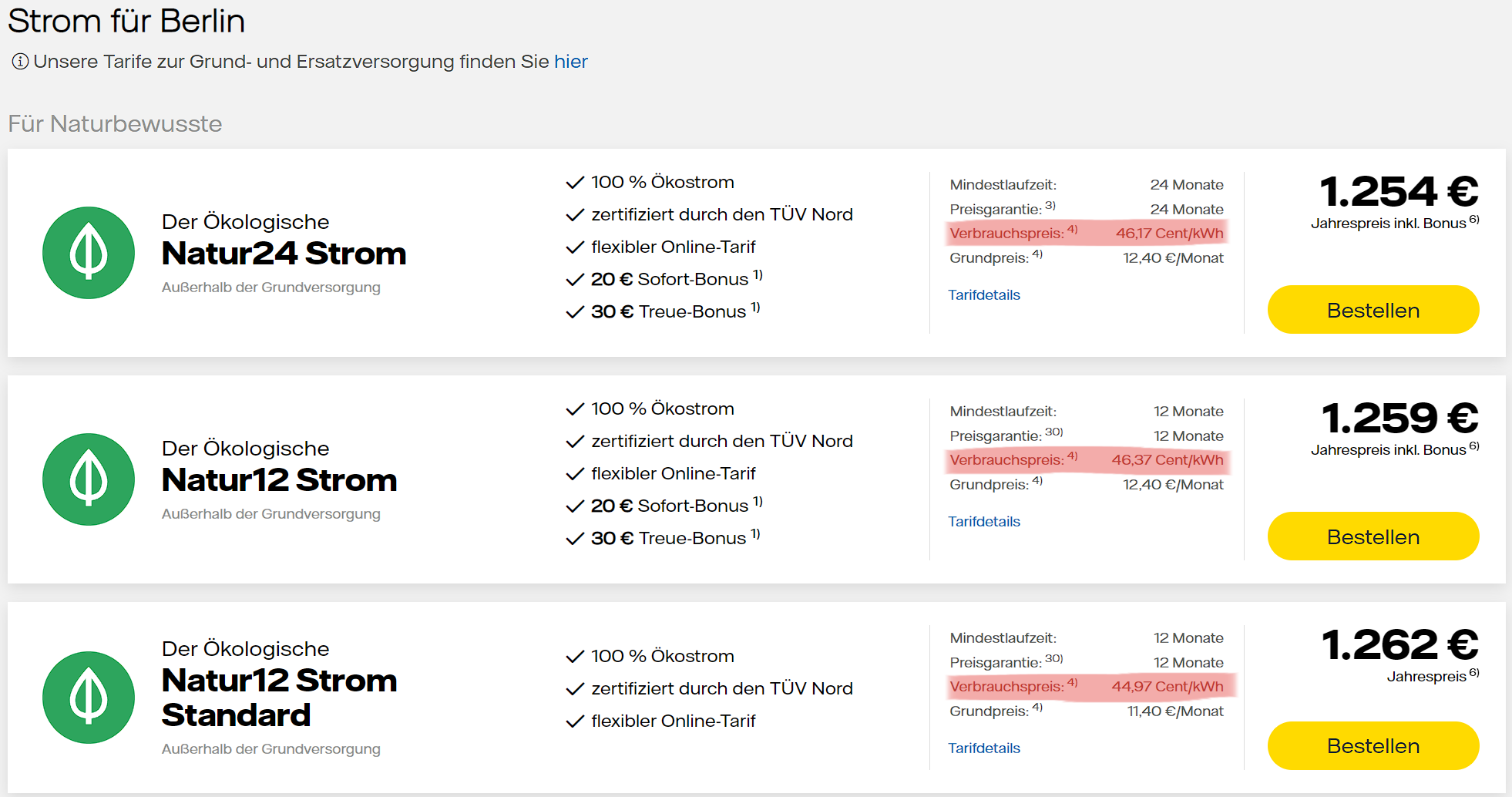Click the Natur12 Strom Standard title
1512x797 pixels.
279,698
